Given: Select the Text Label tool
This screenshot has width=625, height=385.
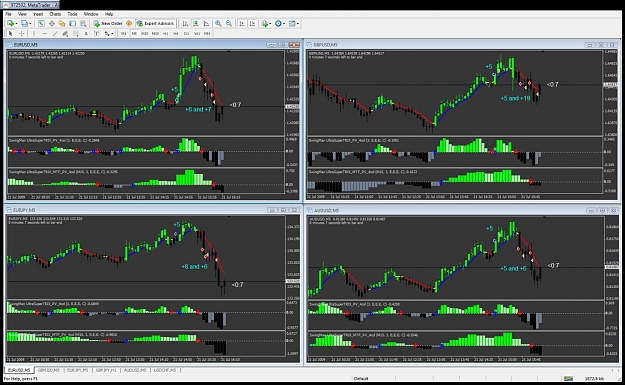Looking at the screenshot, I should (96, 33).
